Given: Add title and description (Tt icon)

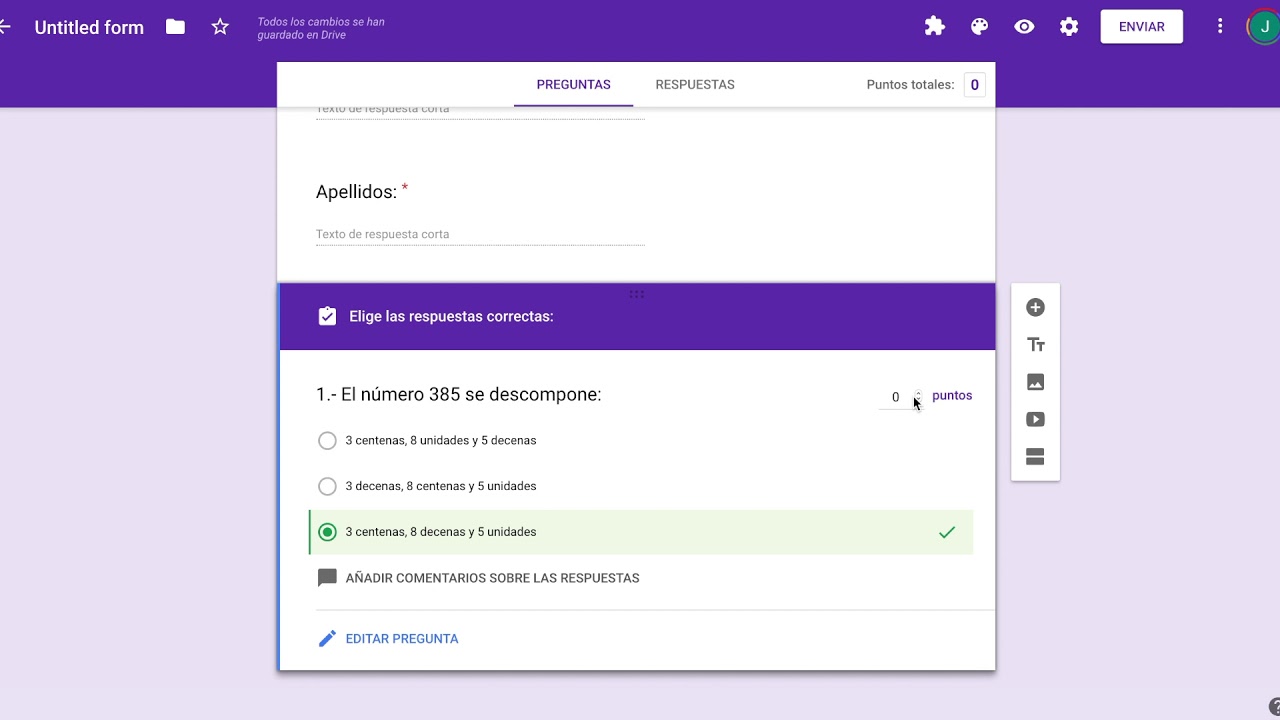Looking at the screenshot, I should 1036,345.
